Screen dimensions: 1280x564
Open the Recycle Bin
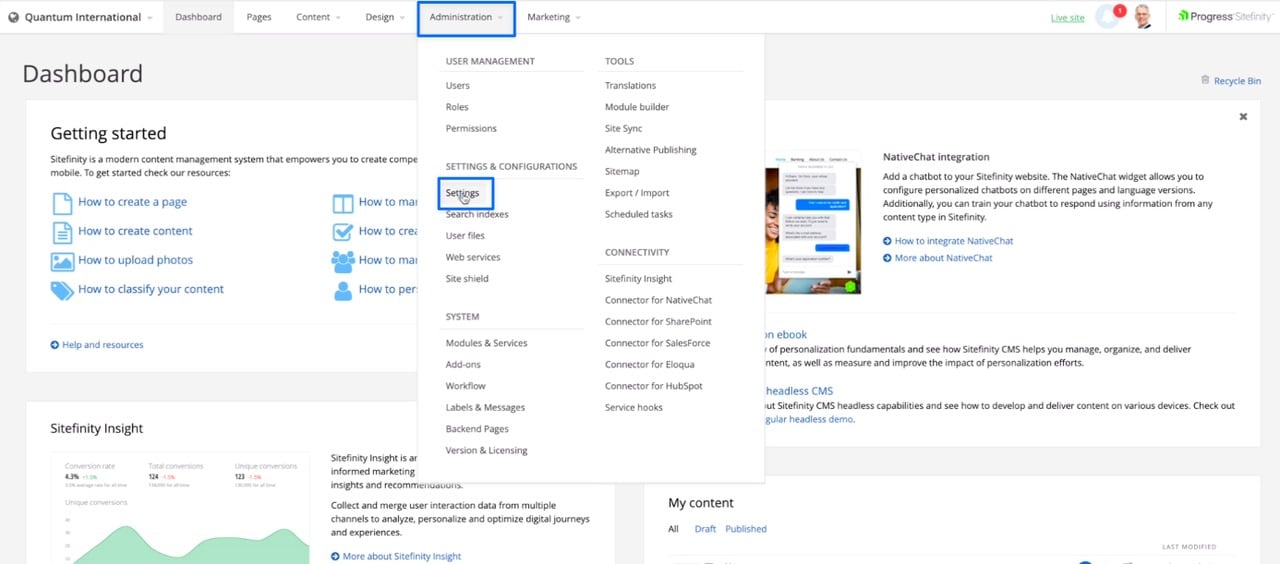click(1231, 81)
